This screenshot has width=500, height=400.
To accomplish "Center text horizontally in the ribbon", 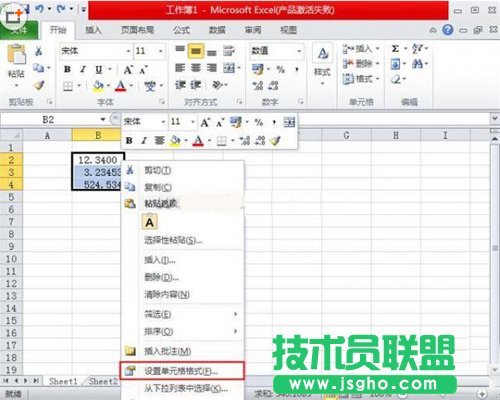I will coord(196,68).
